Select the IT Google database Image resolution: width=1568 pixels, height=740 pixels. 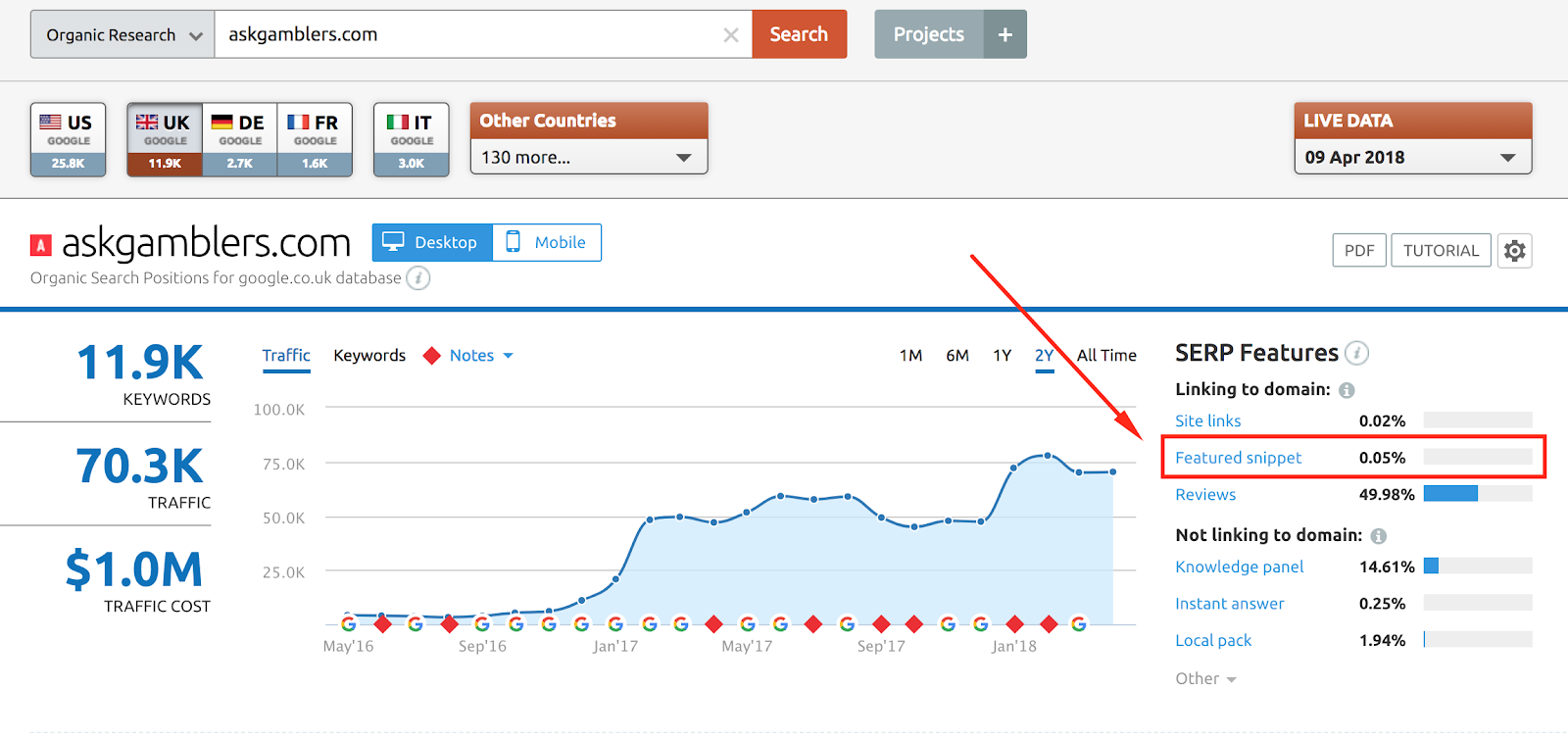coord(411,140)
